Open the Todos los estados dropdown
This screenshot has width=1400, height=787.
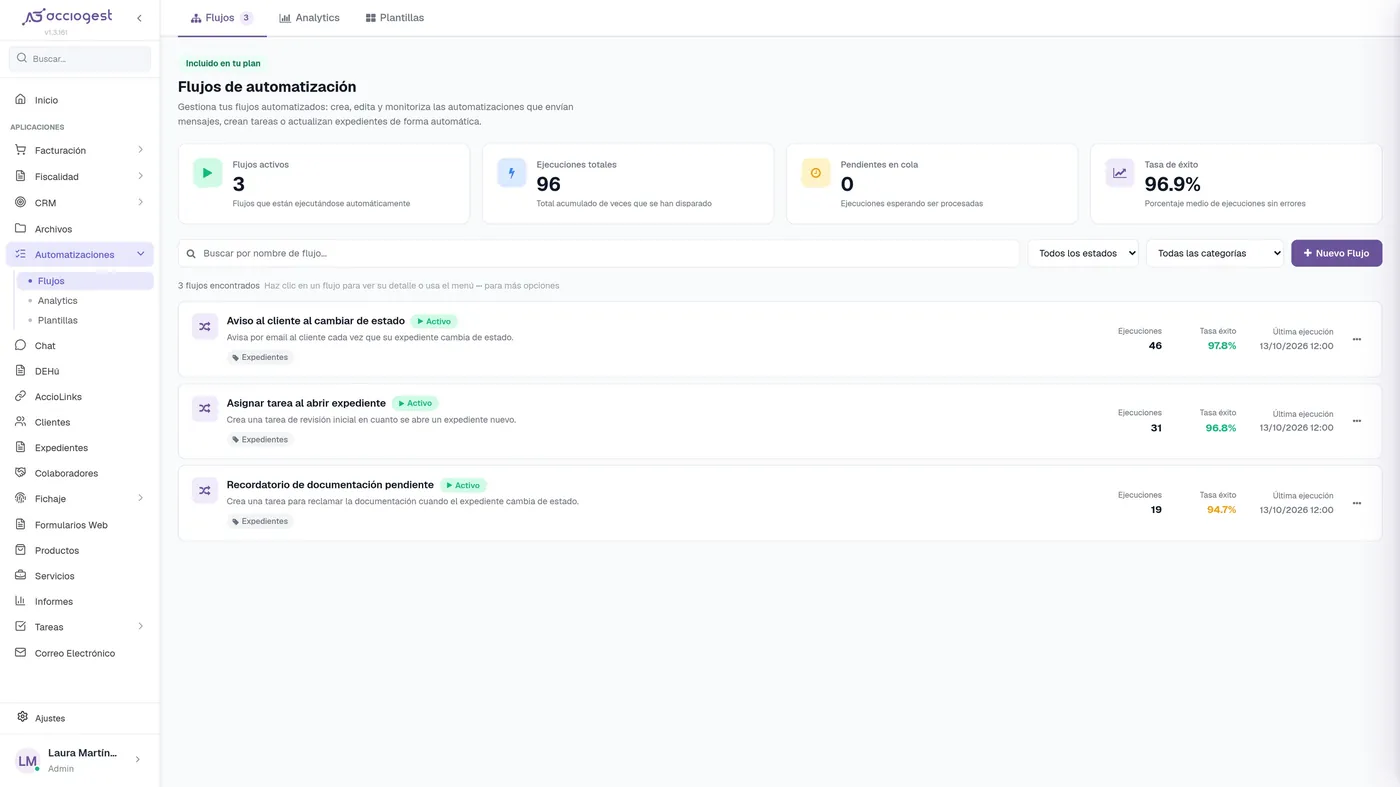point(1083,253)
